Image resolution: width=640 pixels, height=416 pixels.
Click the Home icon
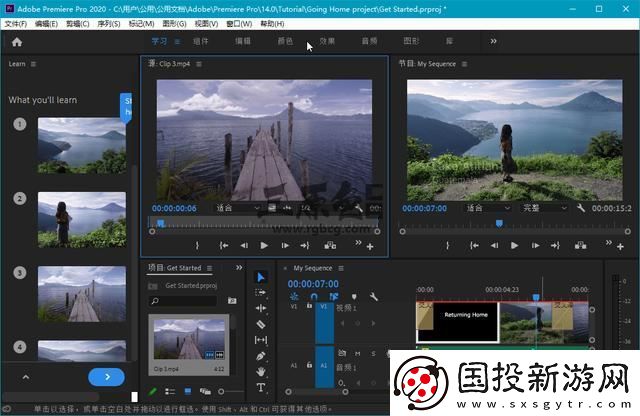pos(17,42)
